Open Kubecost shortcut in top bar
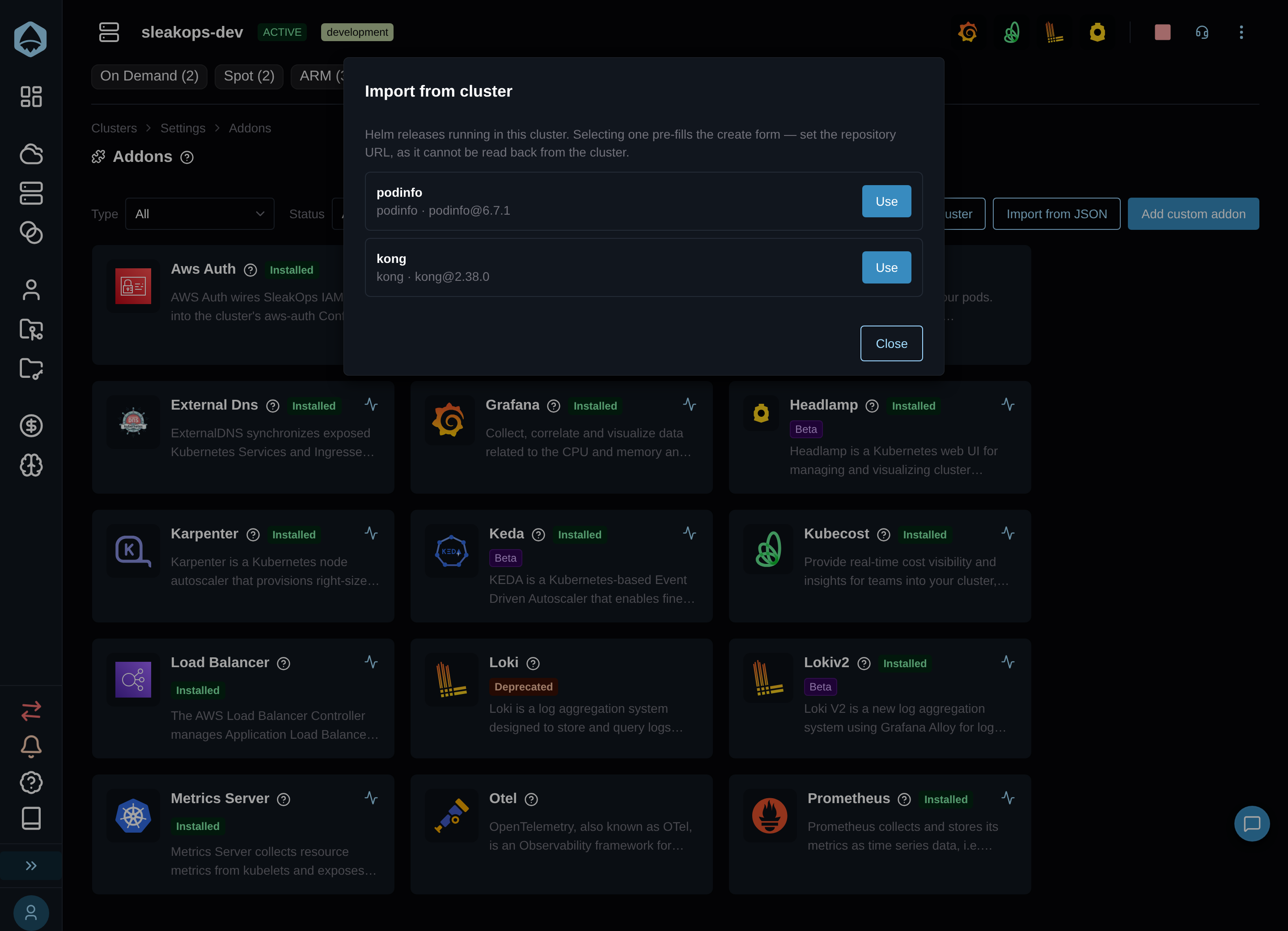This screenshot has width=1288, height=931. coord(1012,32)
